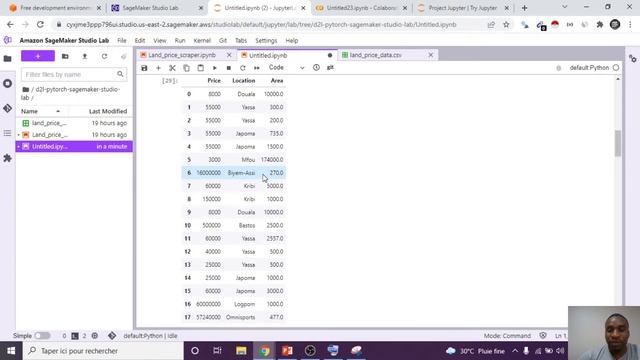Click the Windows Start button
Viewport: 640px width, 360px height.
tap(11, 351)
